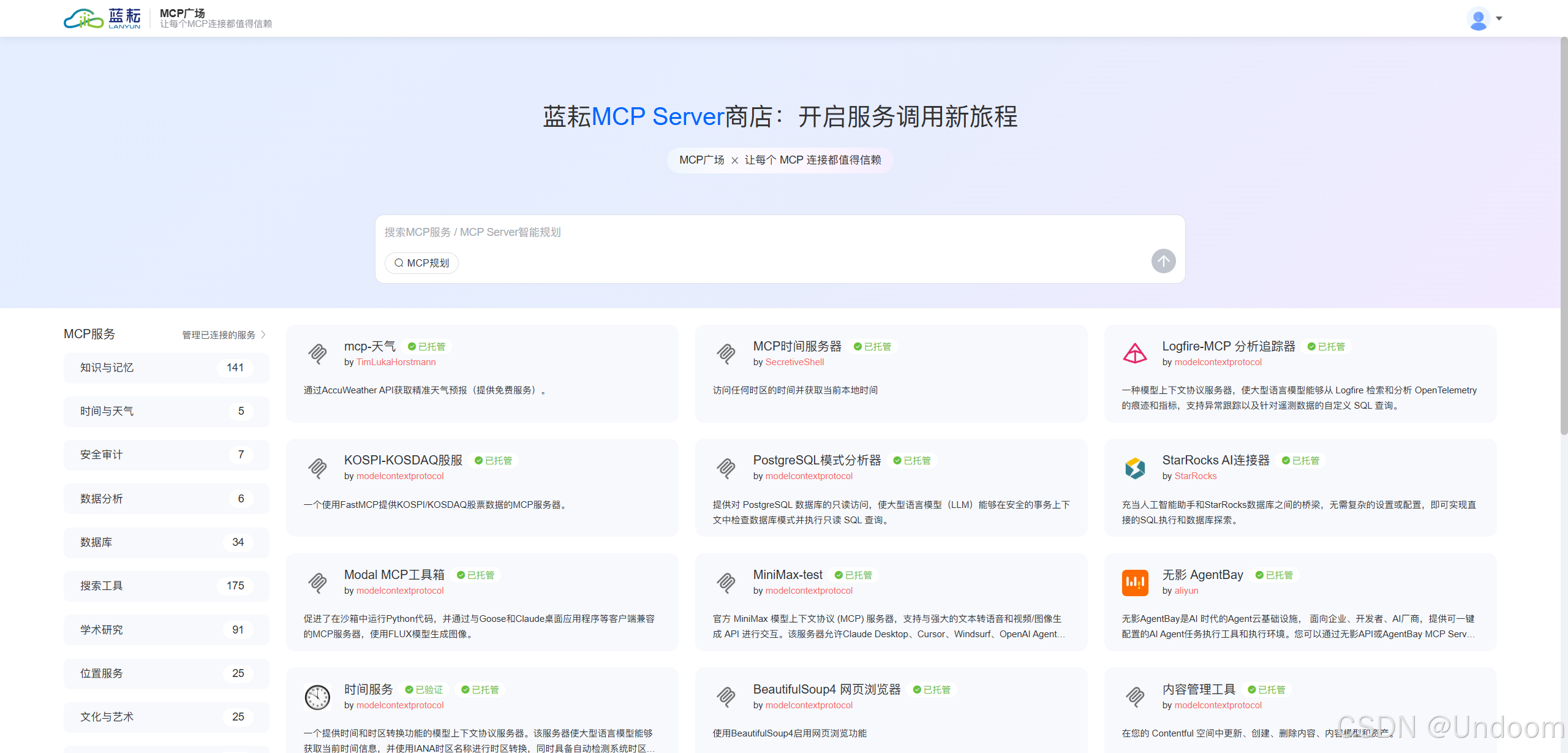Select 时间与天气 category
This screenshot has width=1568, height=753.
[166, 411]
